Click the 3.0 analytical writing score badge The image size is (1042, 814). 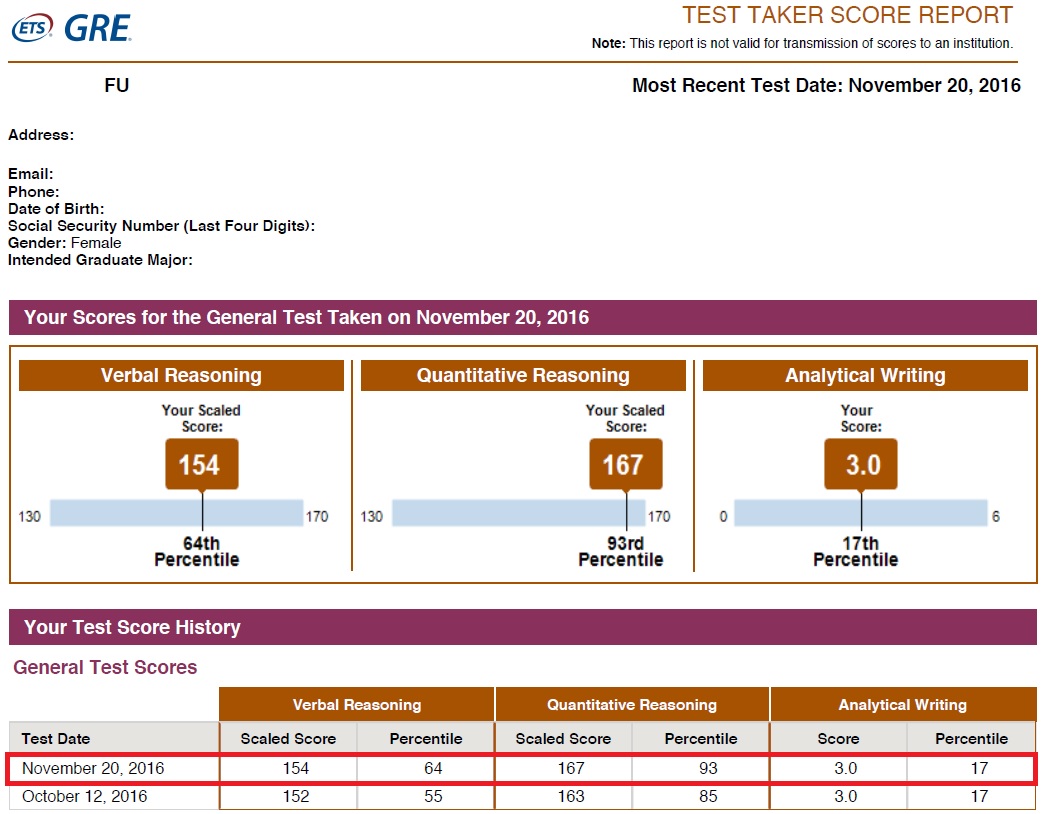click(x=861, y=464)
